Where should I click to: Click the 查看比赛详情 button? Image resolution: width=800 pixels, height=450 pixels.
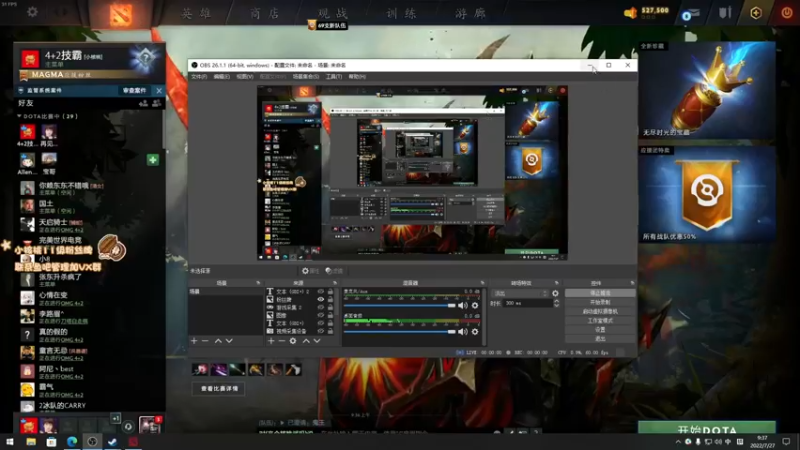[x=219, y=389]
